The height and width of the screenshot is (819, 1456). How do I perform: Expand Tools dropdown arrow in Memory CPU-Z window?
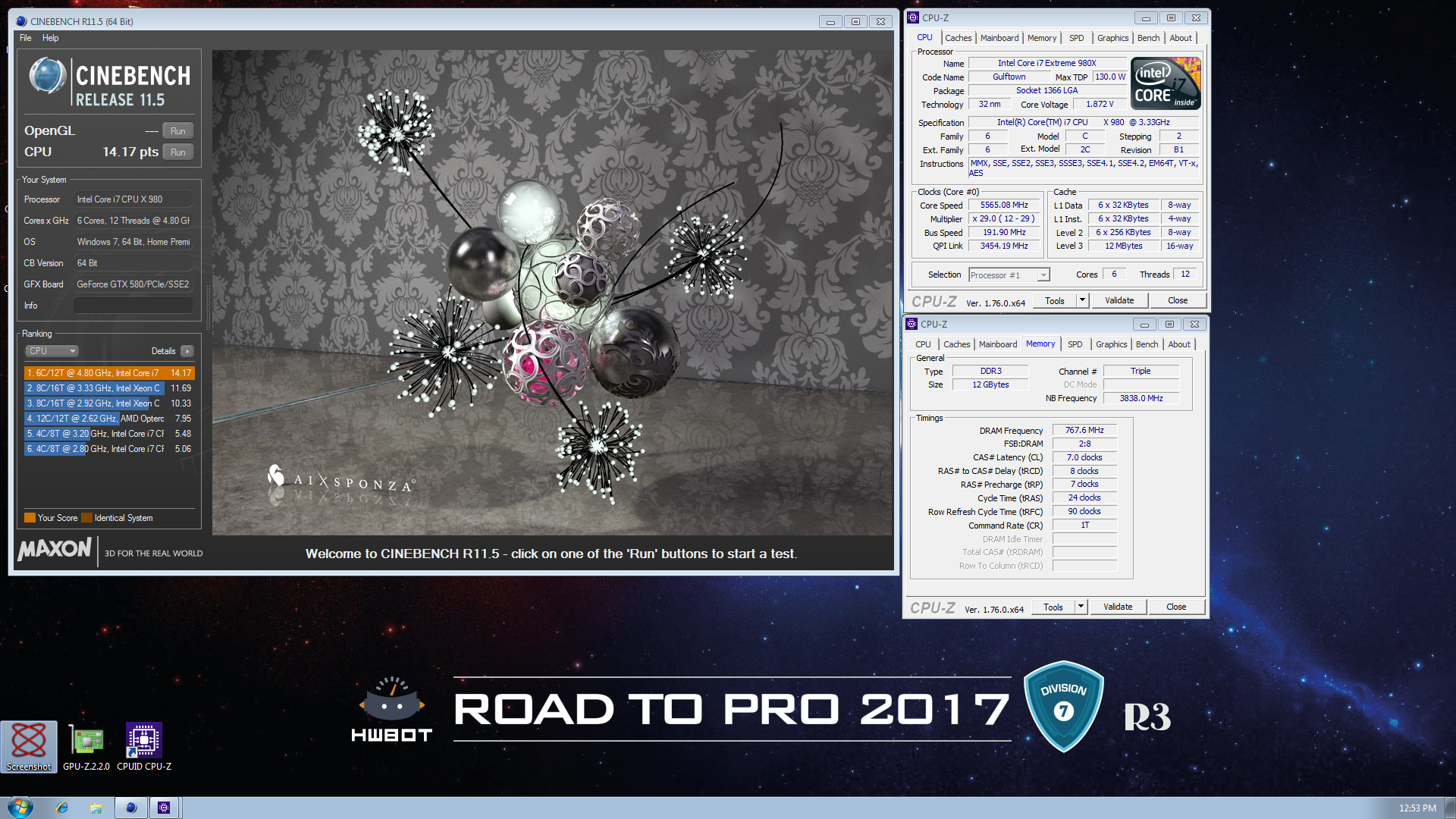1081,607
